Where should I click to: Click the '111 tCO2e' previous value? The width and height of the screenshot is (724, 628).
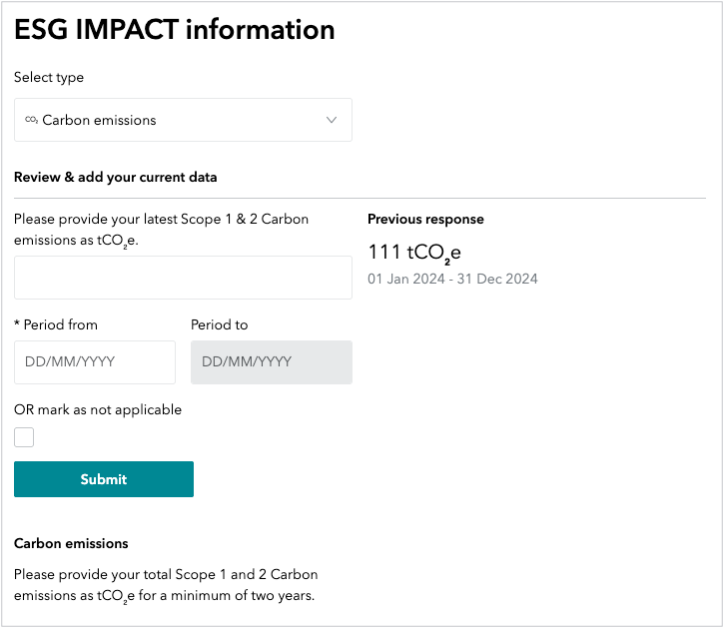tap(414, 253)
